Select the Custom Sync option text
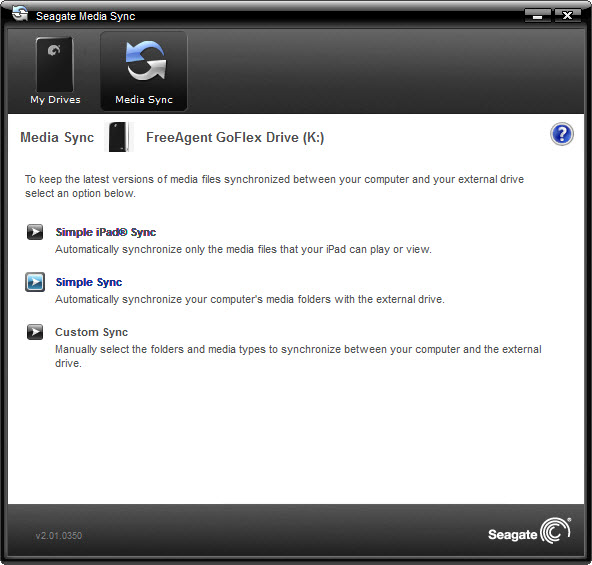Viewport: 592px width, 565px height. [91, 332]
